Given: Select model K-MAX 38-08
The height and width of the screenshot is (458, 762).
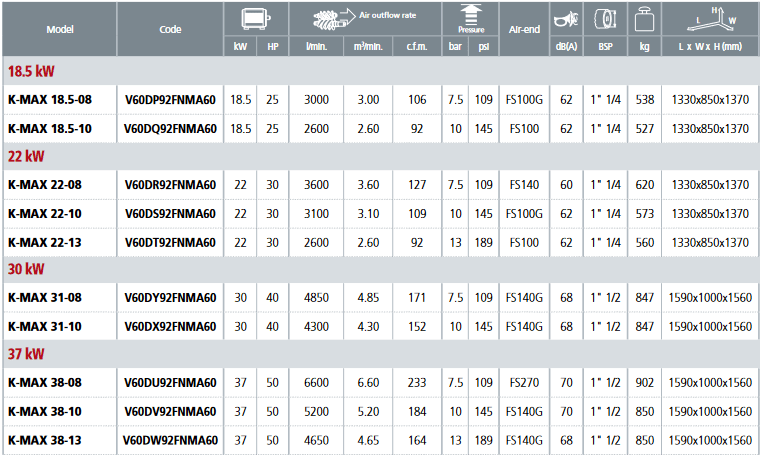Looking at the screenshot, I should coord(45,383).
